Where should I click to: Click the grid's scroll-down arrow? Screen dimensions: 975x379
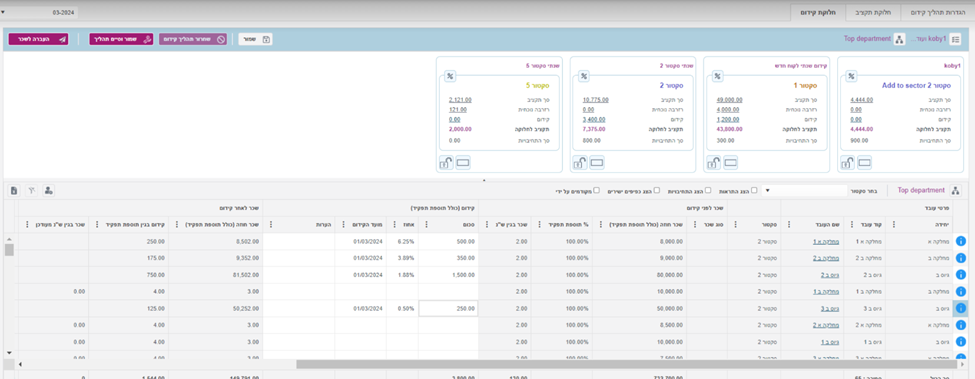(9, 353)
